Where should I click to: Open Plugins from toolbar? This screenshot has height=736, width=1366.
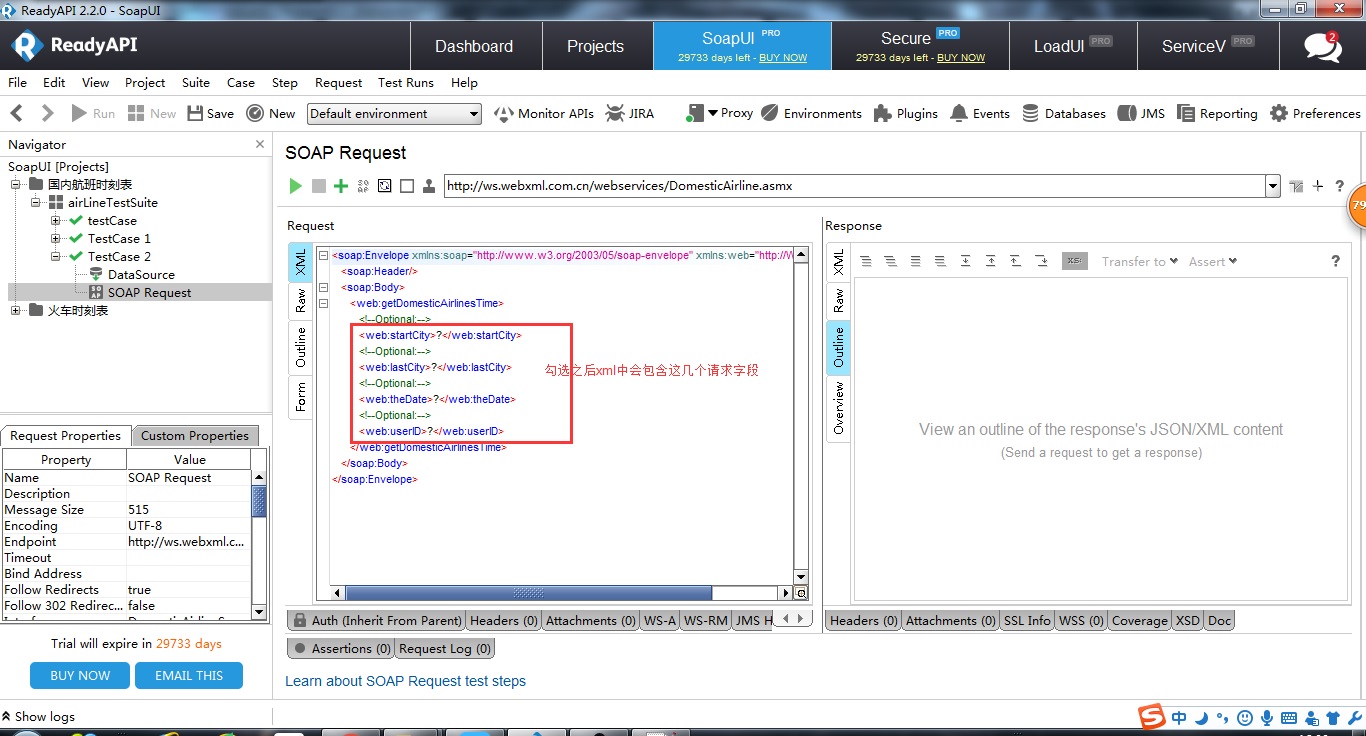[x=905, y=113]
